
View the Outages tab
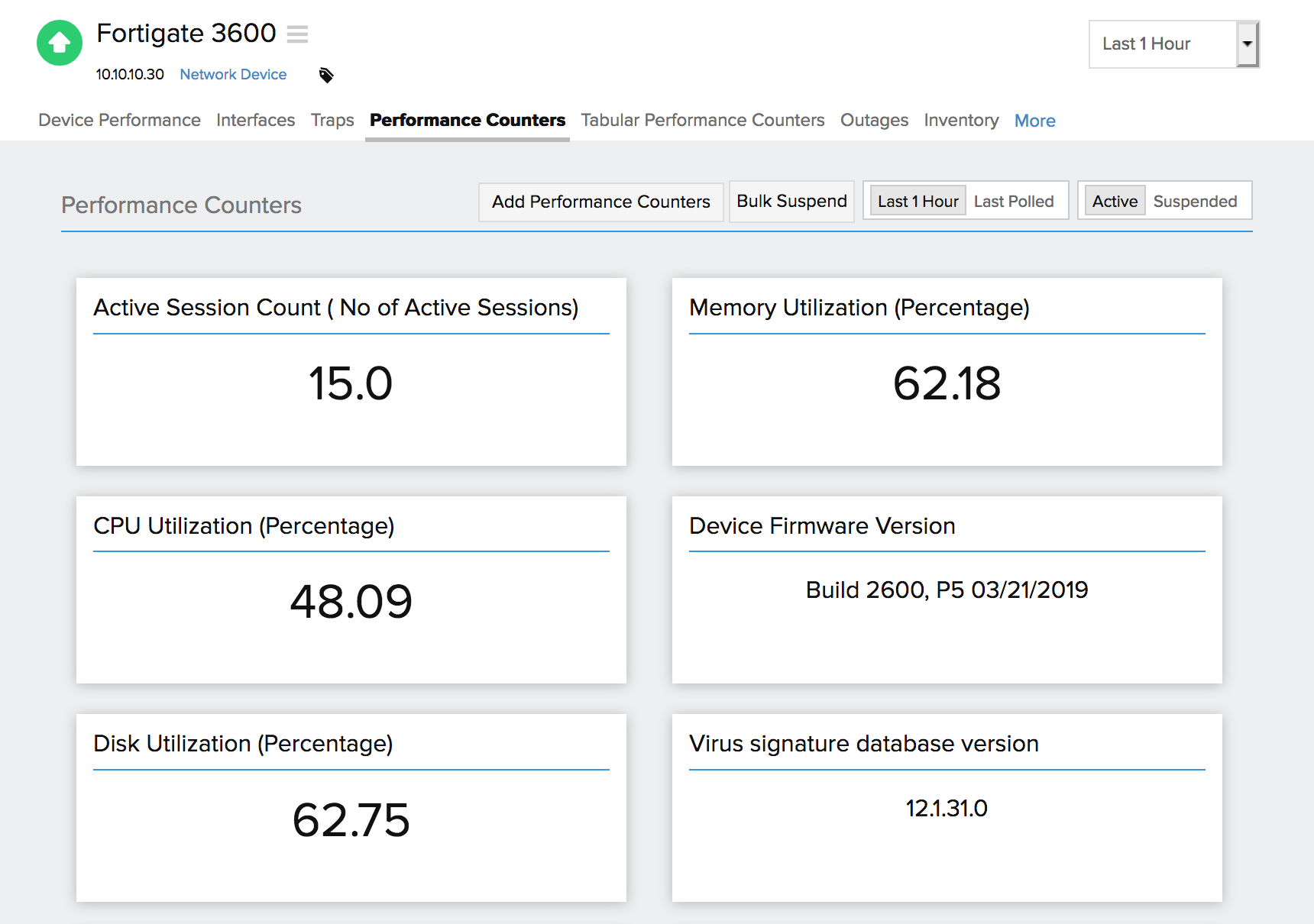tap(874, 121)
